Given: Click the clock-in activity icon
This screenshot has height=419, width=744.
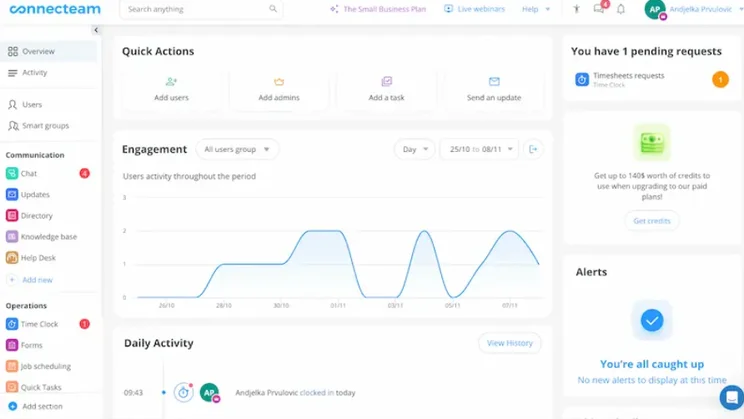Looking at the screenshot, I should 184,392.
